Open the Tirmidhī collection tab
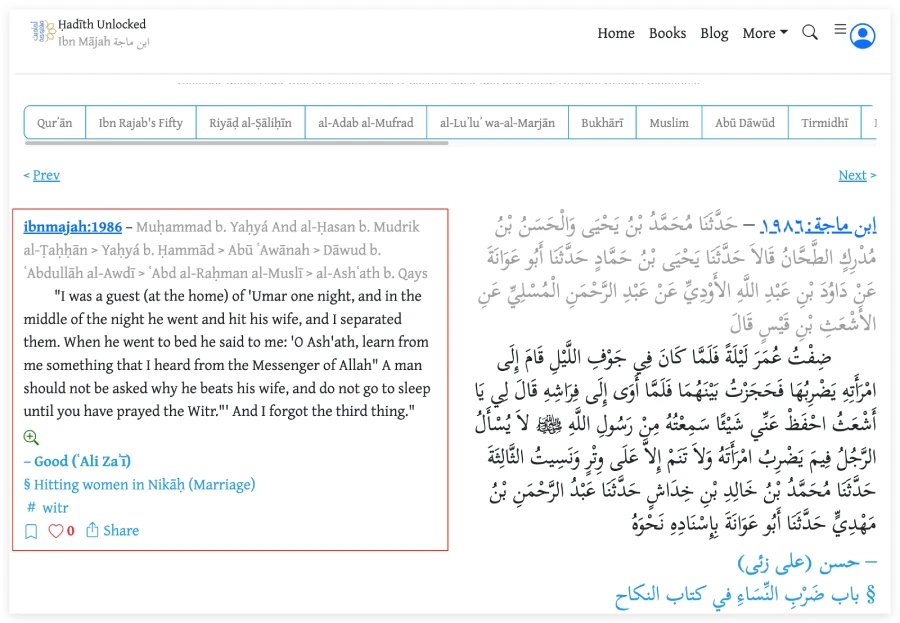Image resolution: width=900 pixels, height=623 pixels. [x=824, y=123]
